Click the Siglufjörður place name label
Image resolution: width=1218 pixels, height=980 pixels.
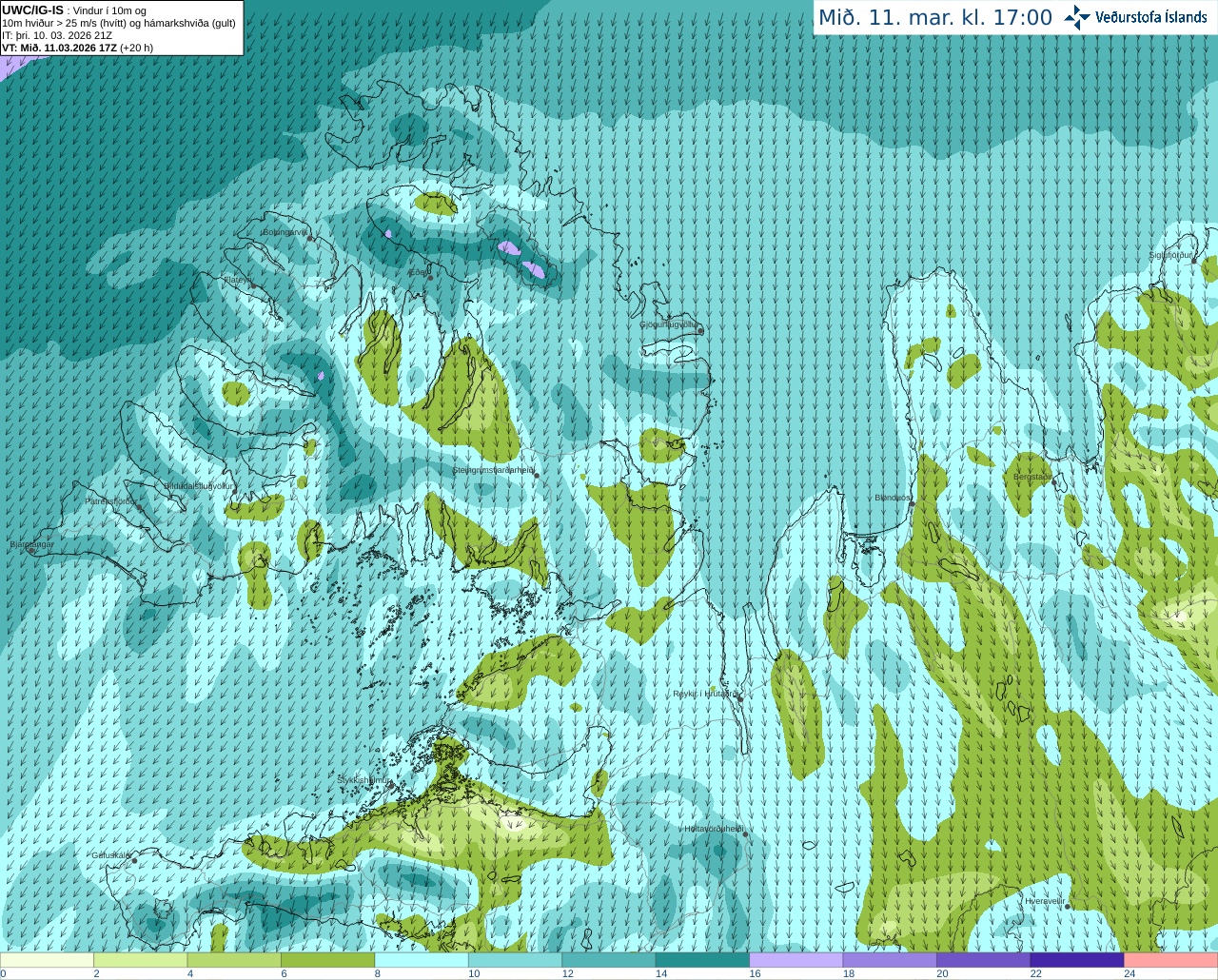[1171, 255]
